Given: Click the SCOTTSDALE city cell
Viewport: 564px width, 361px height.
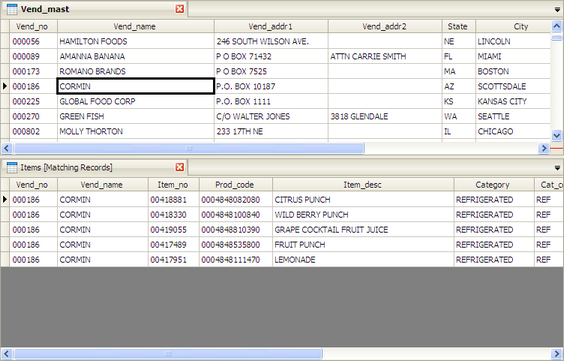Looking at the screenshot, I should (x=513, y=86).
